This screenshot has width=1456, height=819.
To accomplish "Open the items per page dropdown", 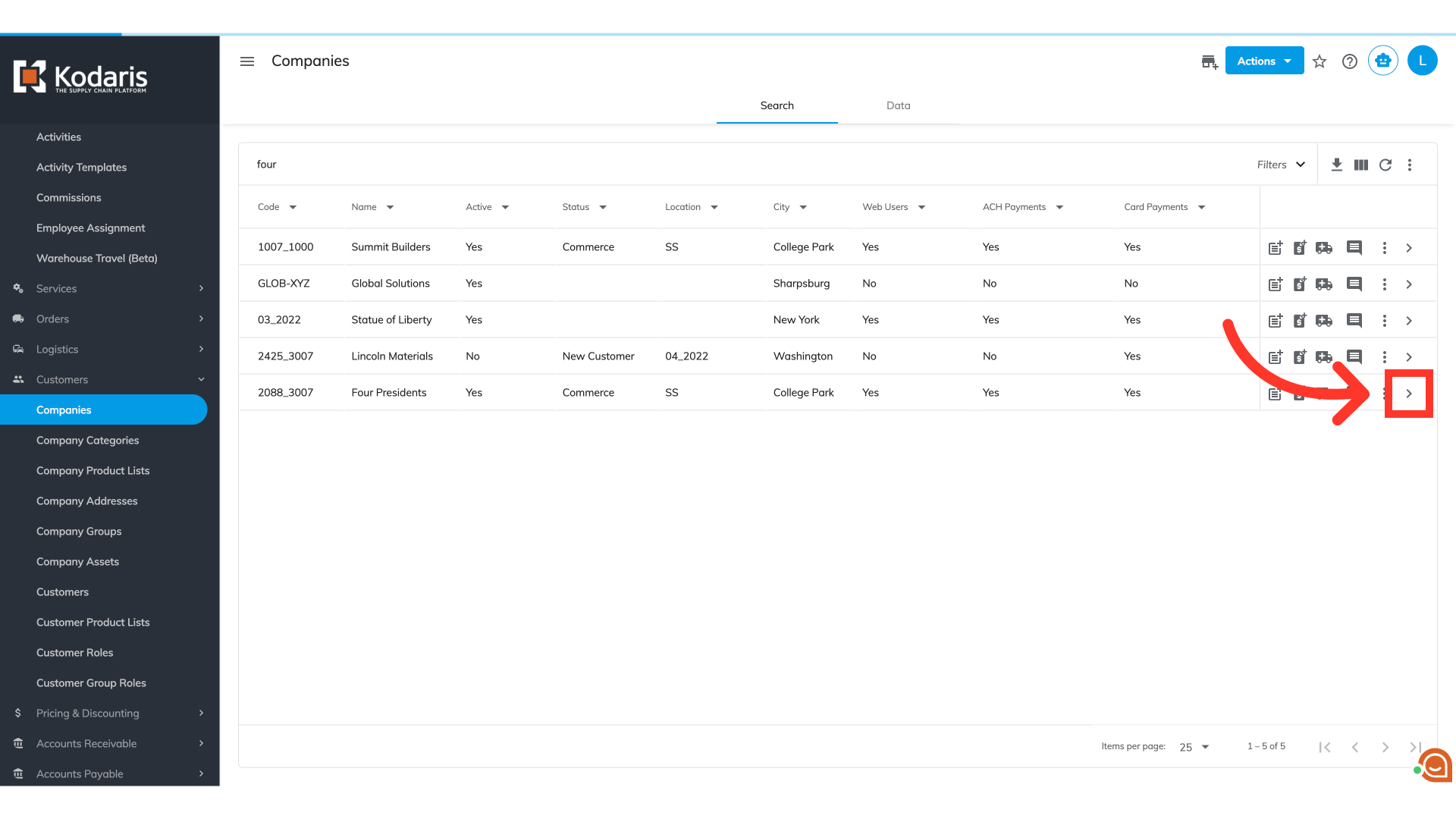I will [x=1194, y=747].
